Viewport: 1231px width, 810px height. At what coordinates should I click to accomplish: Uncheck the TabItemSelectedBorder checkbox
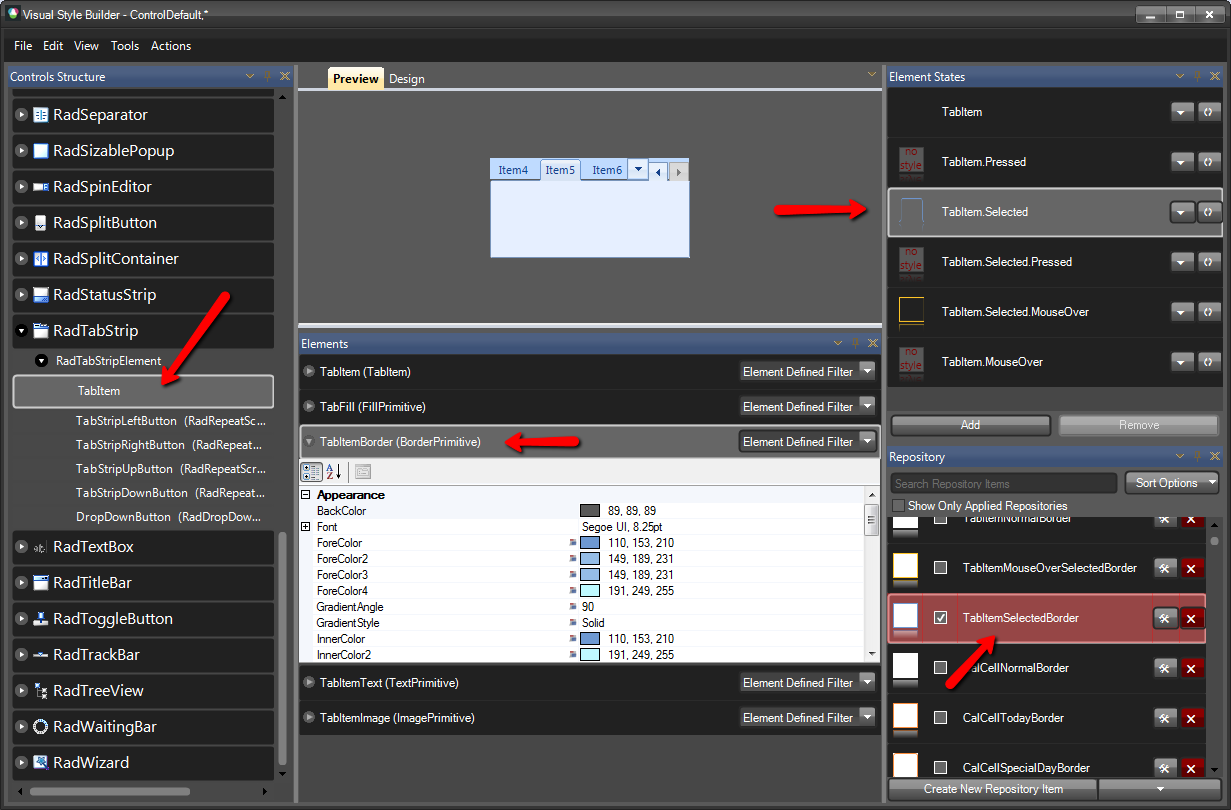pyautogui.click(x=940, y=618)
